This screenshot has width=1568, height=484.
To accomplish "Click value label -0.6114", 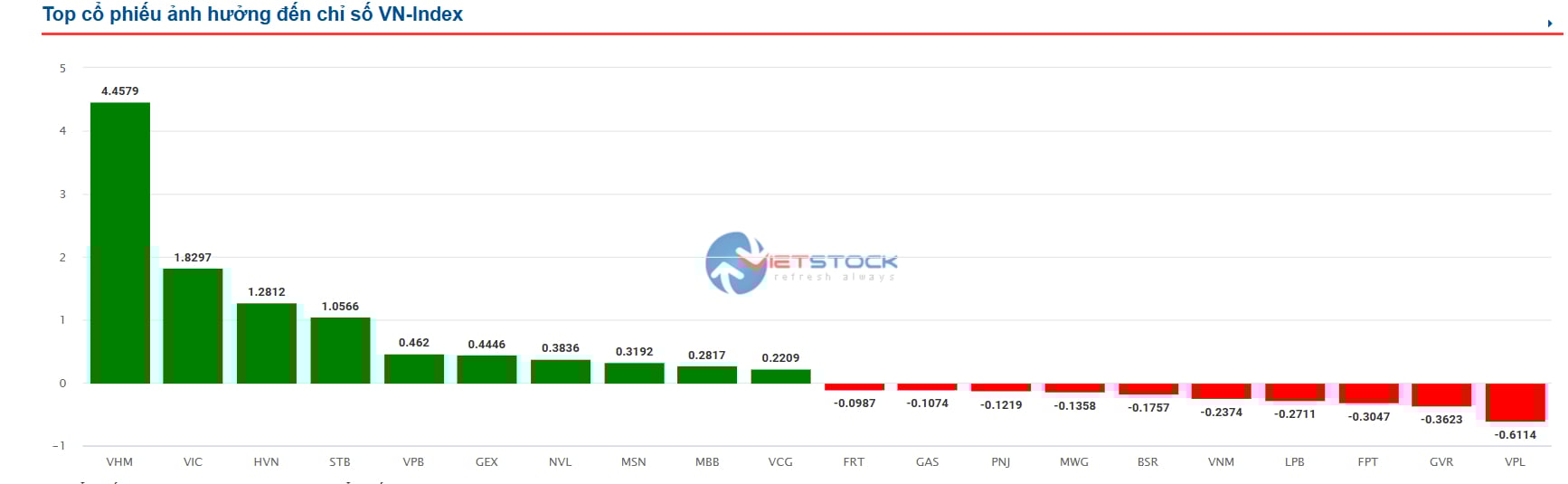I will 1516,435.
